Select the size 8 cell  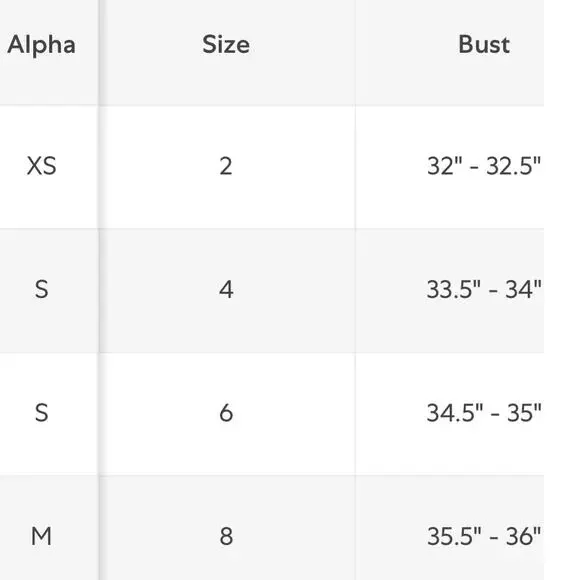coord(226,536)
